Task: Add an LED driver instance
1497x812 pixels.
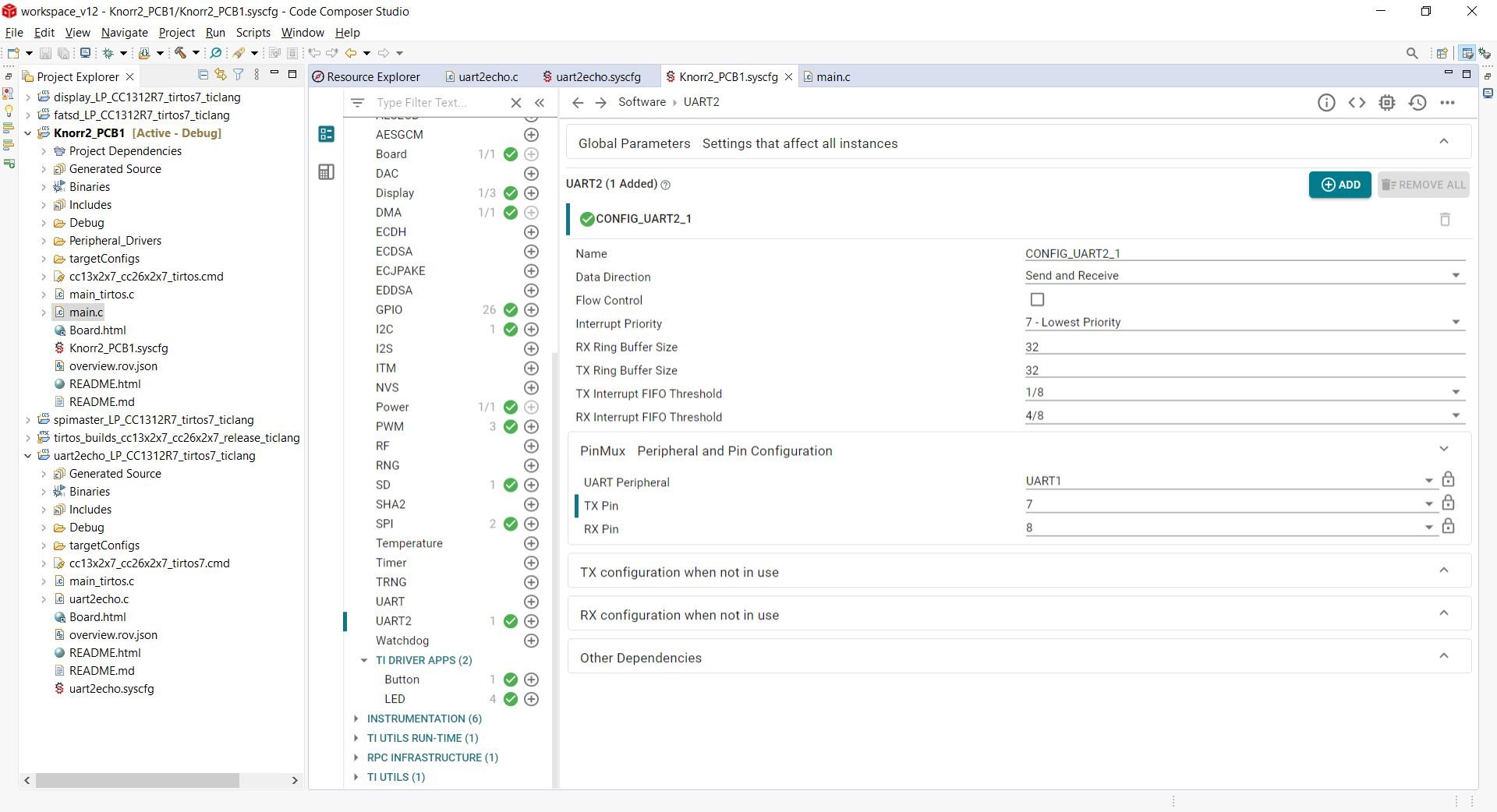Action: 532,699
